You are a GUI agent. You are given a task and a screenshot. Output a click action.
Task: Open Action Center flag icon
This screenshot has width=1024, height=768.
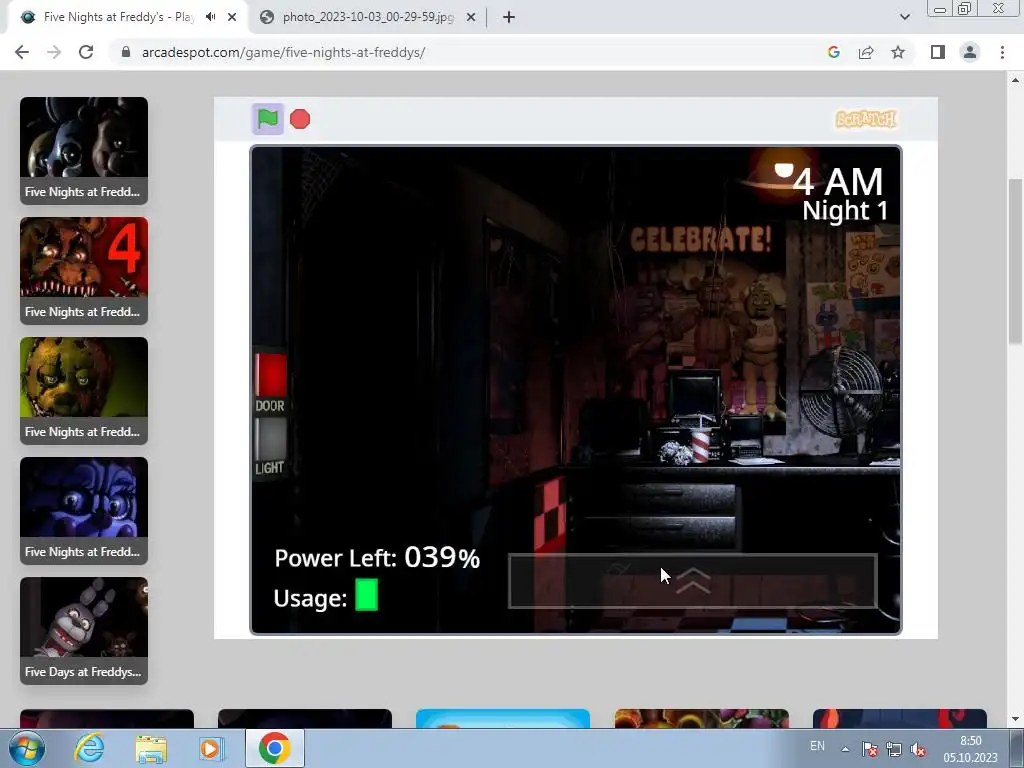click(x=869, y=749)
